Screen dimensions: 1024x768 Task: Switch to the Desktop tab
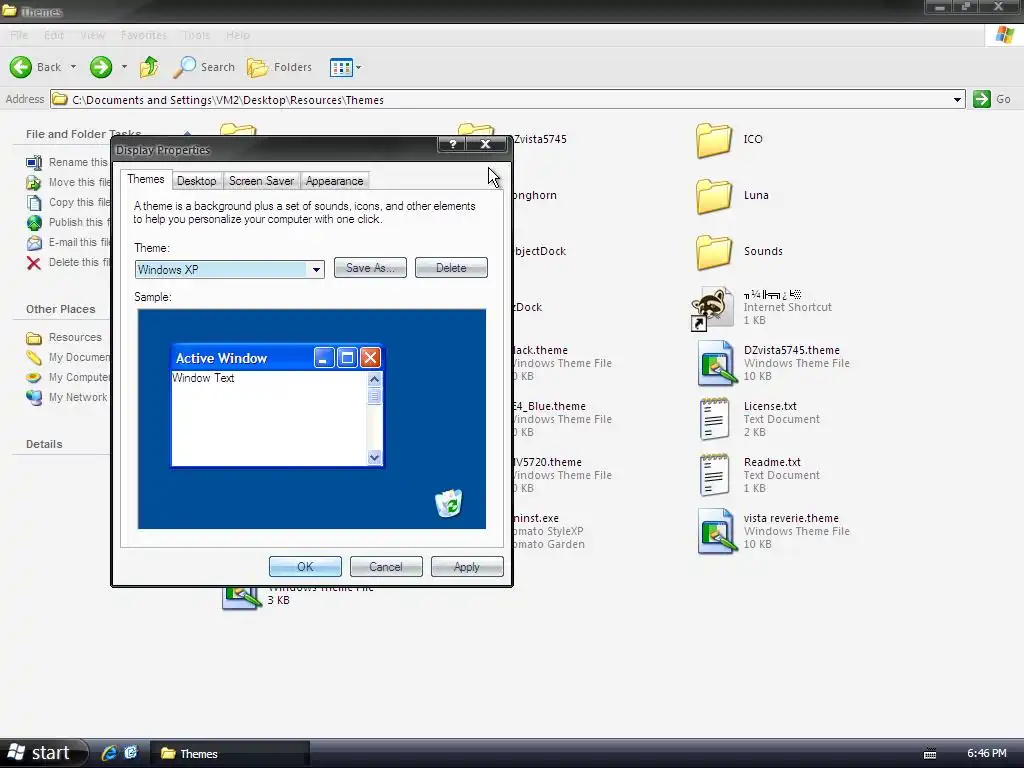coord(196,181)
